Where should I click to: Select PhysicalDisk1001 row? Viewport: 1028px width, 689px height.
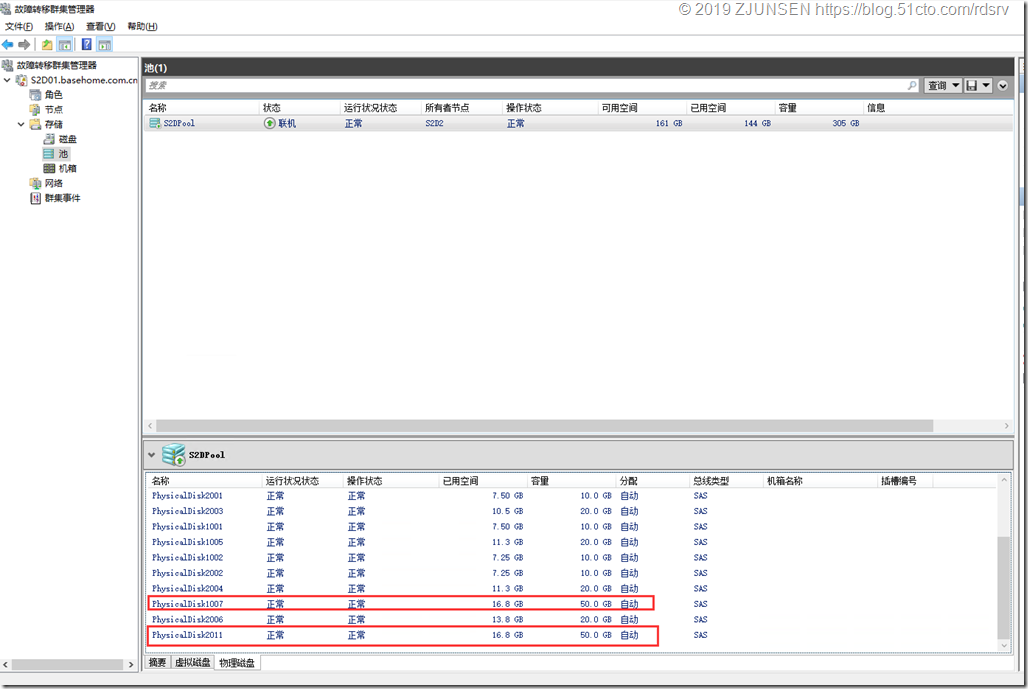click(570, 526)
